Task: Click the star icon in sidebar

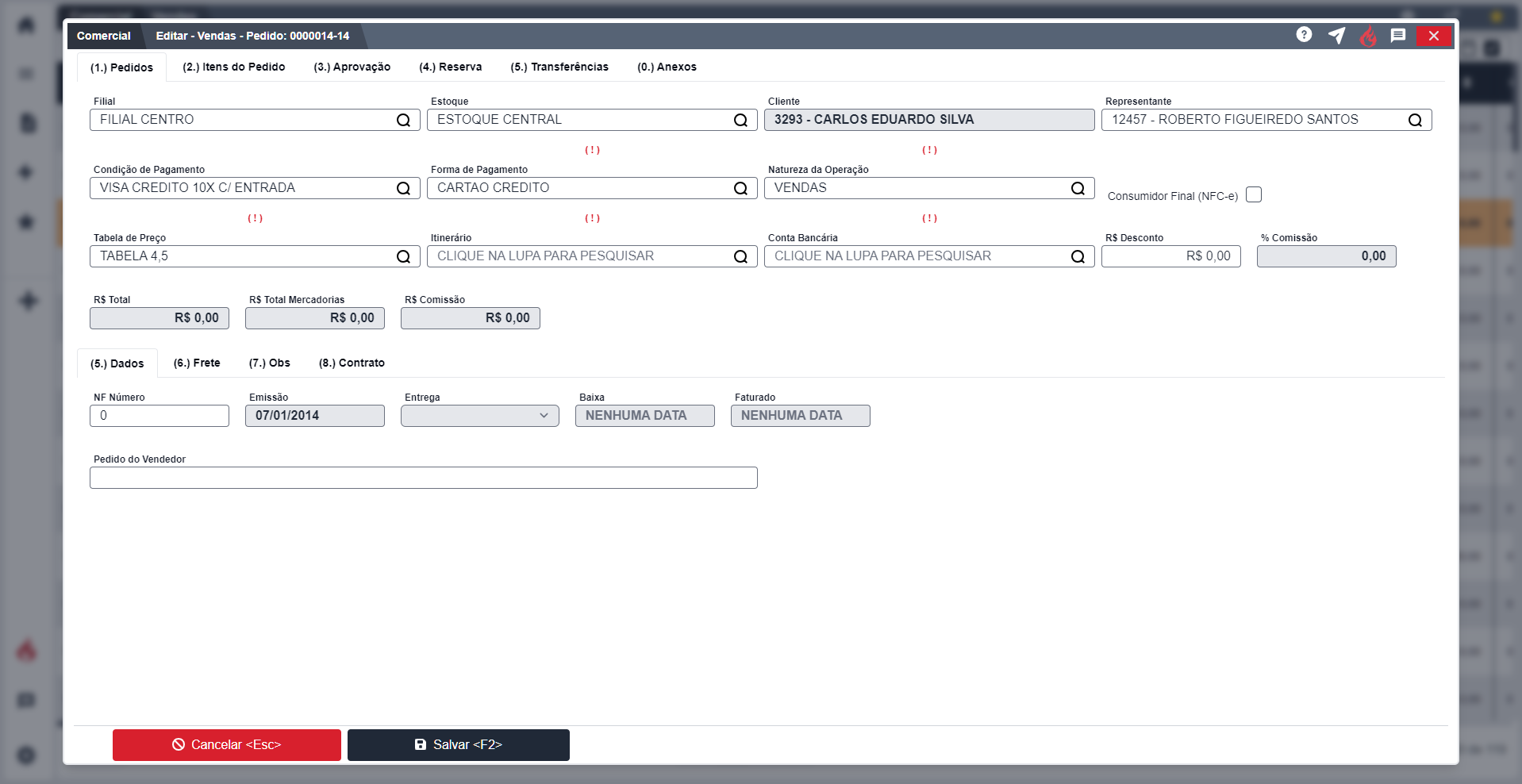Action: pyautogui.click(x=26, y=221)
